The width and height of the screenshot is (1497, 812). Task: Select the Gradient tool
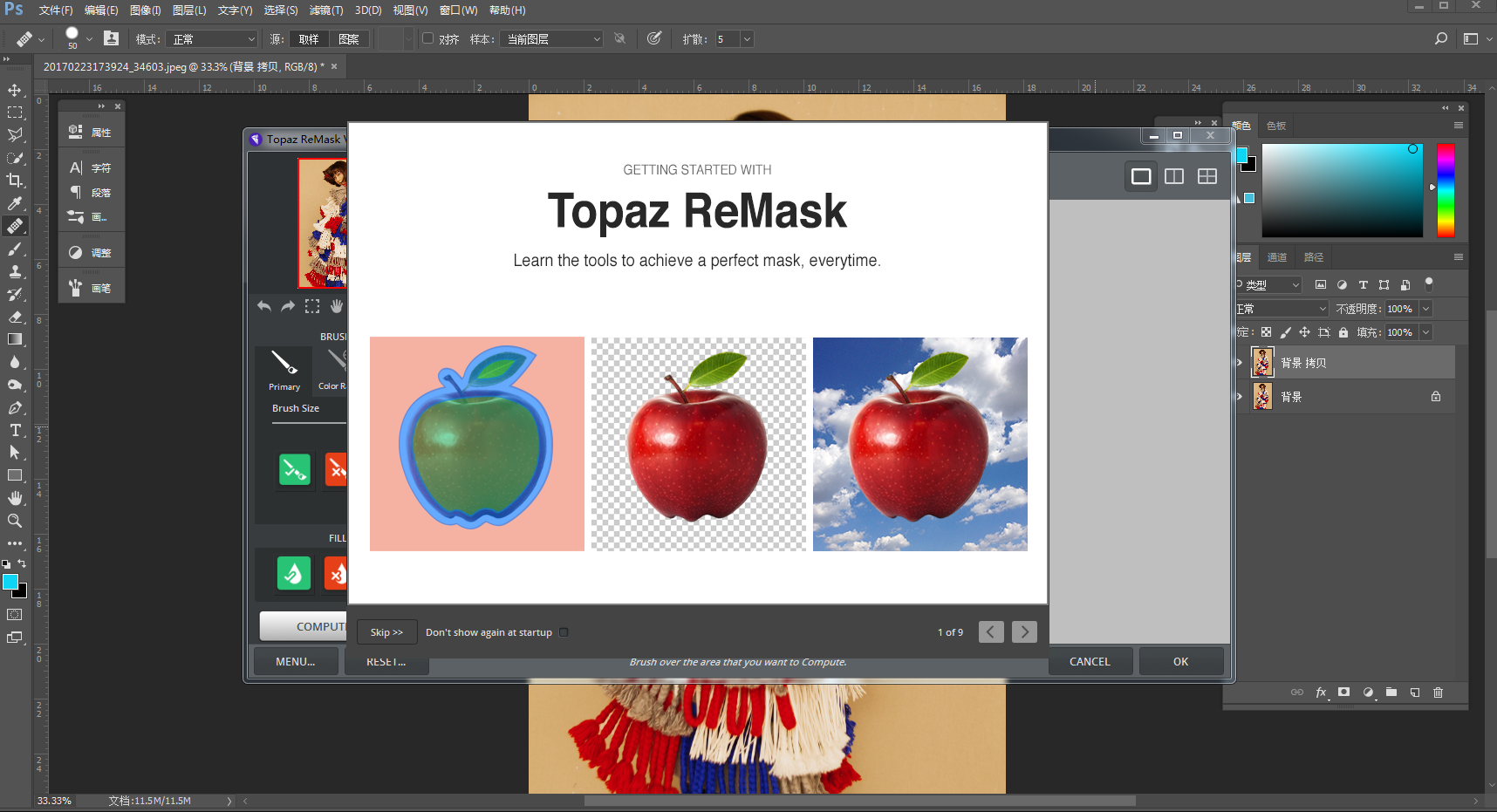pyautogui.click(x=15, y=339)
